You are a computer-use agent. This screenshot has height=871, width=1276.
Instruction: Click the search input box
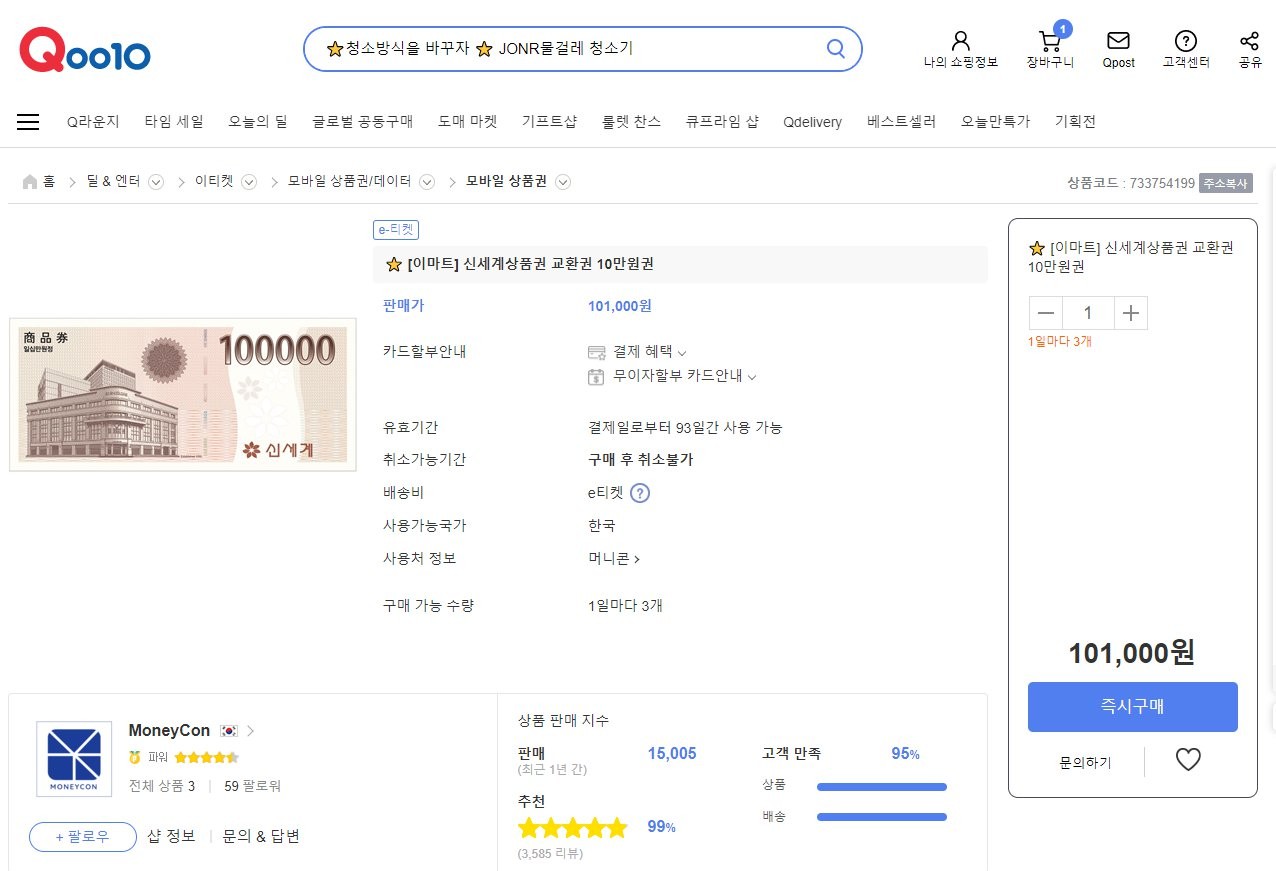pyautogui.click(x=570, y=49)
